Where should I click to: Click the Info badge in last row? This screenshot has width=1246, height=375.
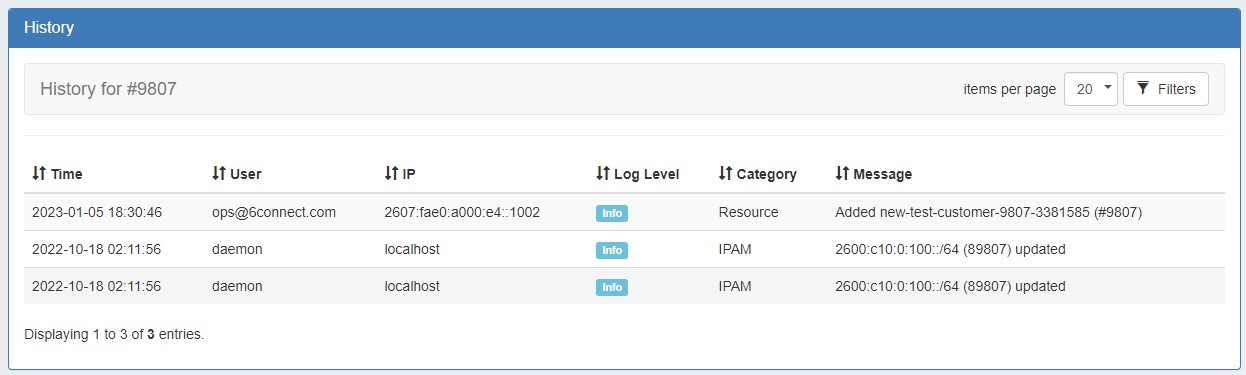pos(612,287)
